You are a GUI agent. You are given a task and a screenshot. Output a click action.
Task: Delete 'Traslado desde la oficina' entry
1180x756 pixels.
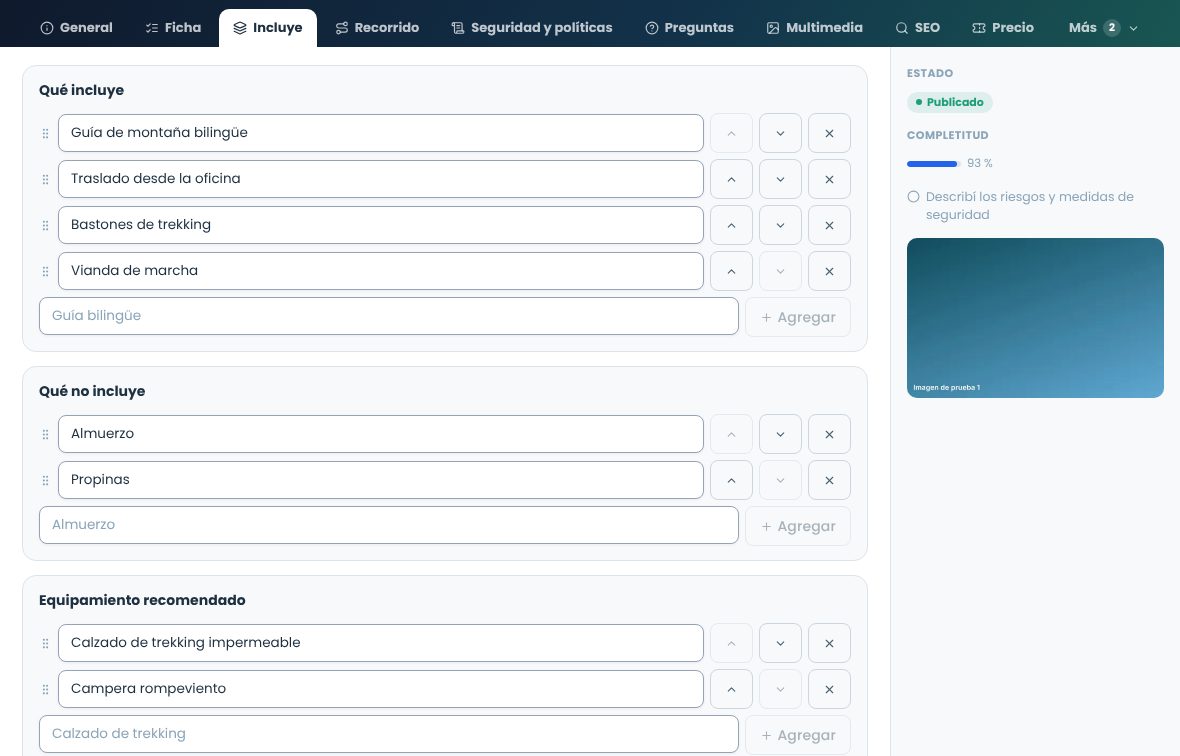(829, 179)
